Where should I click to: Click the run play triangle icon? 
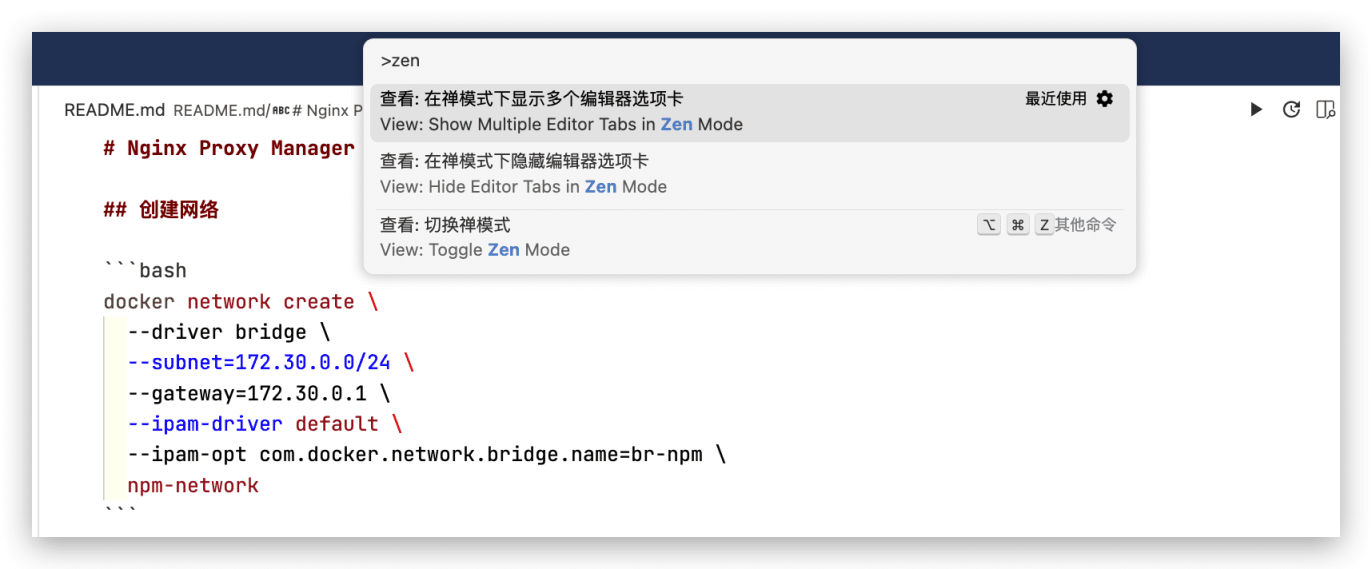point(1256,110)
